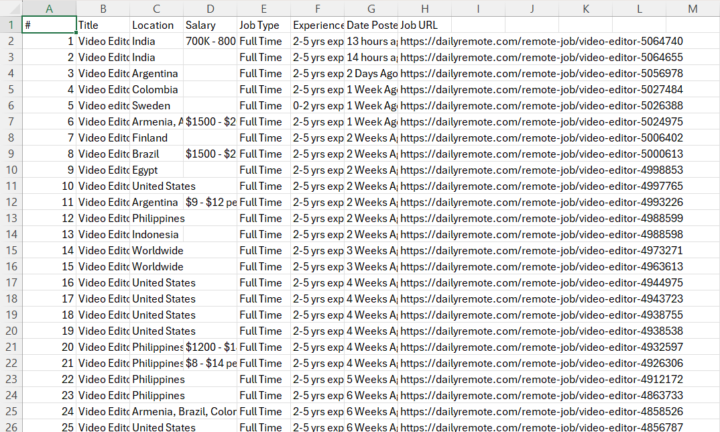Open the video-editor-5064740 job URL

tap(541, 41)
